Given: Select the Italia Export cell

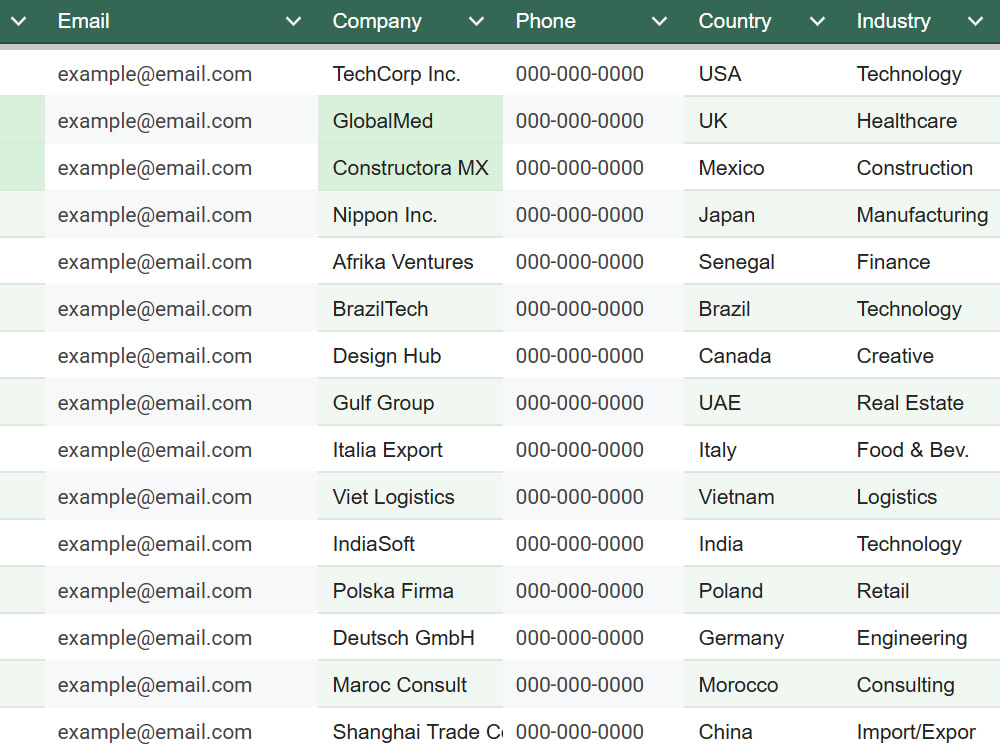Looking at the screenshot, I should (410, 450).
